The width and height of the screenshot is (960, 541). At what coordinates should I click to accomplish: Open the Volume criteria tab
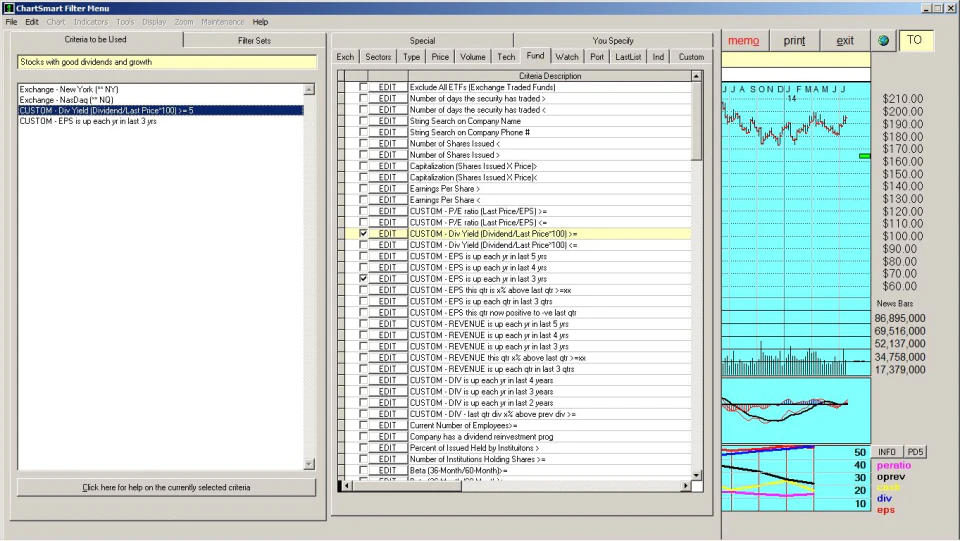[473, 56]
